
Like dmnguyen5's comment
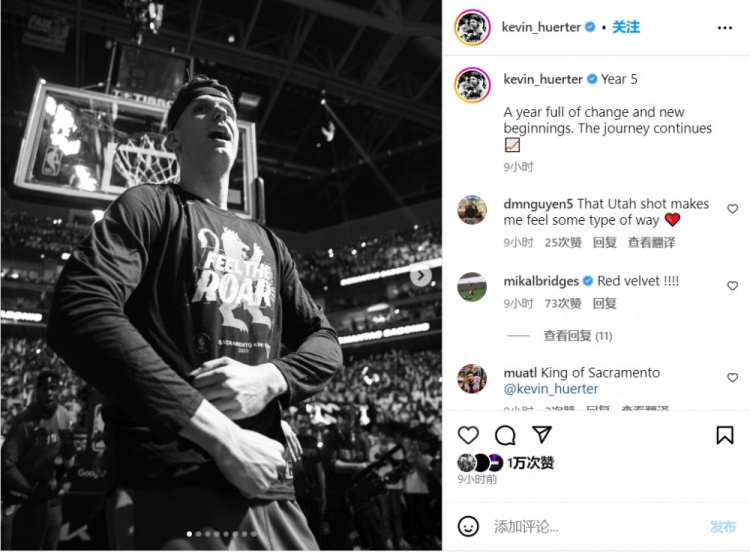tap(732, 209)
